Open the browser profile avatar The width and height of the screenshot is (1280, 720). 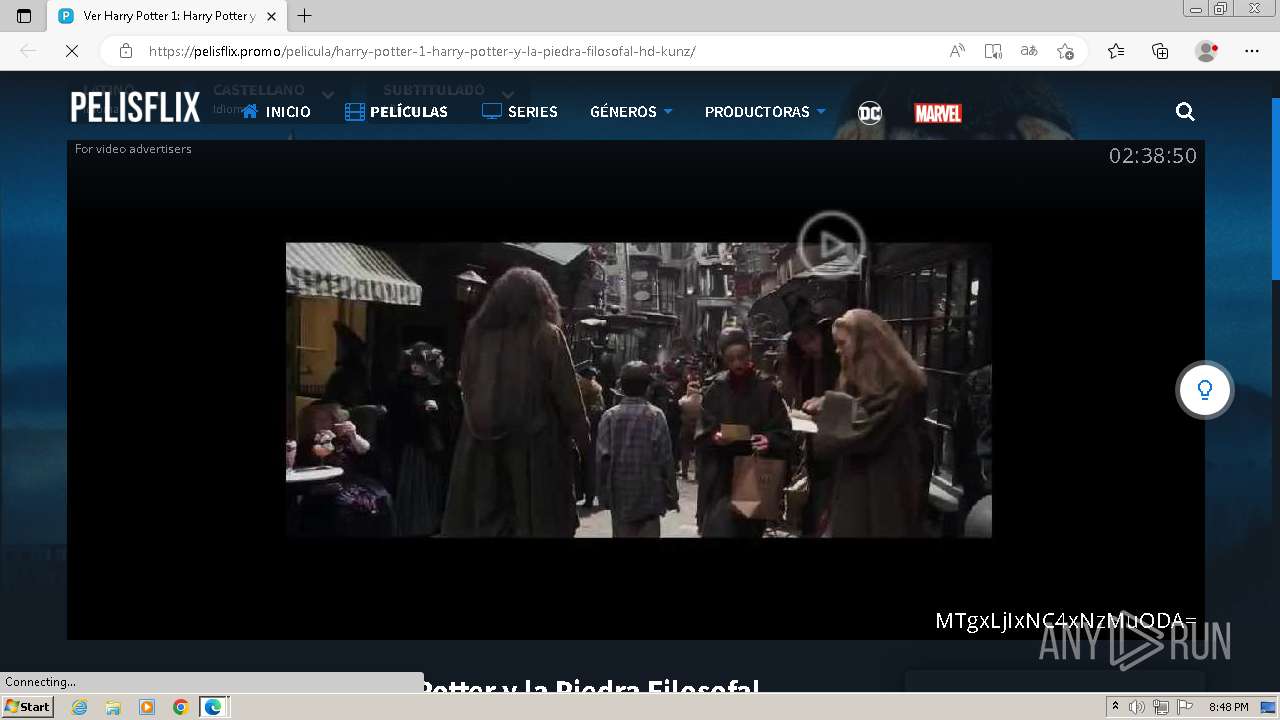[1207, 51]
